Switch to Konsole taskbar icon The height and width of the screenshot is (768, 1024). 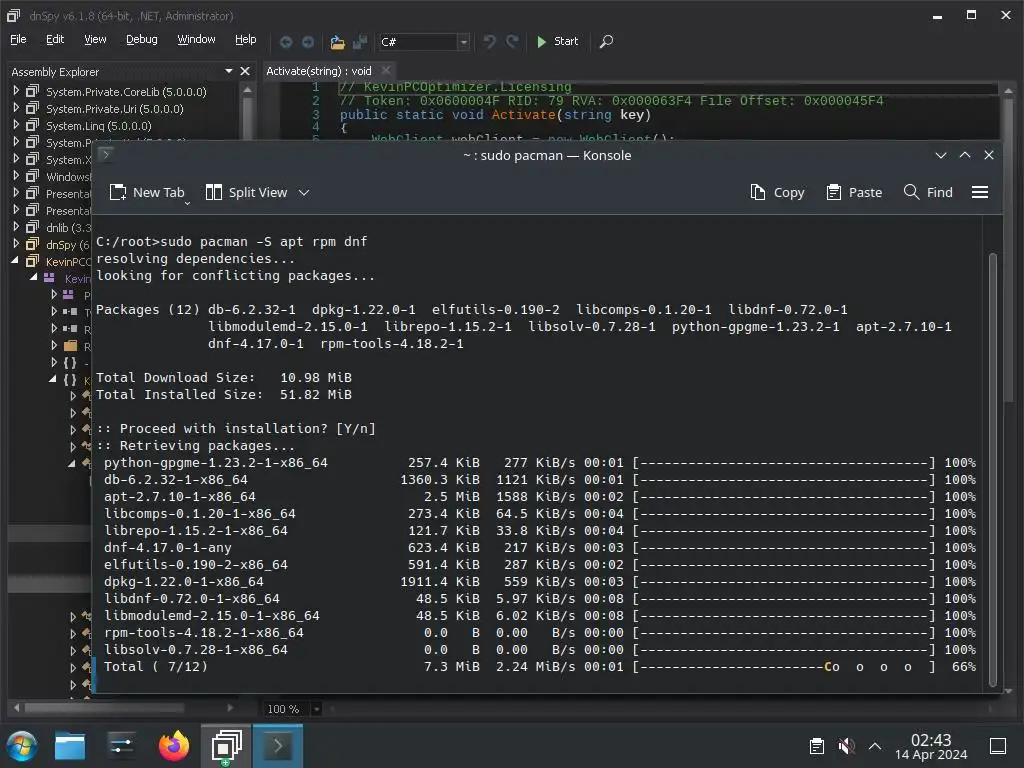[x=278, y=746]
